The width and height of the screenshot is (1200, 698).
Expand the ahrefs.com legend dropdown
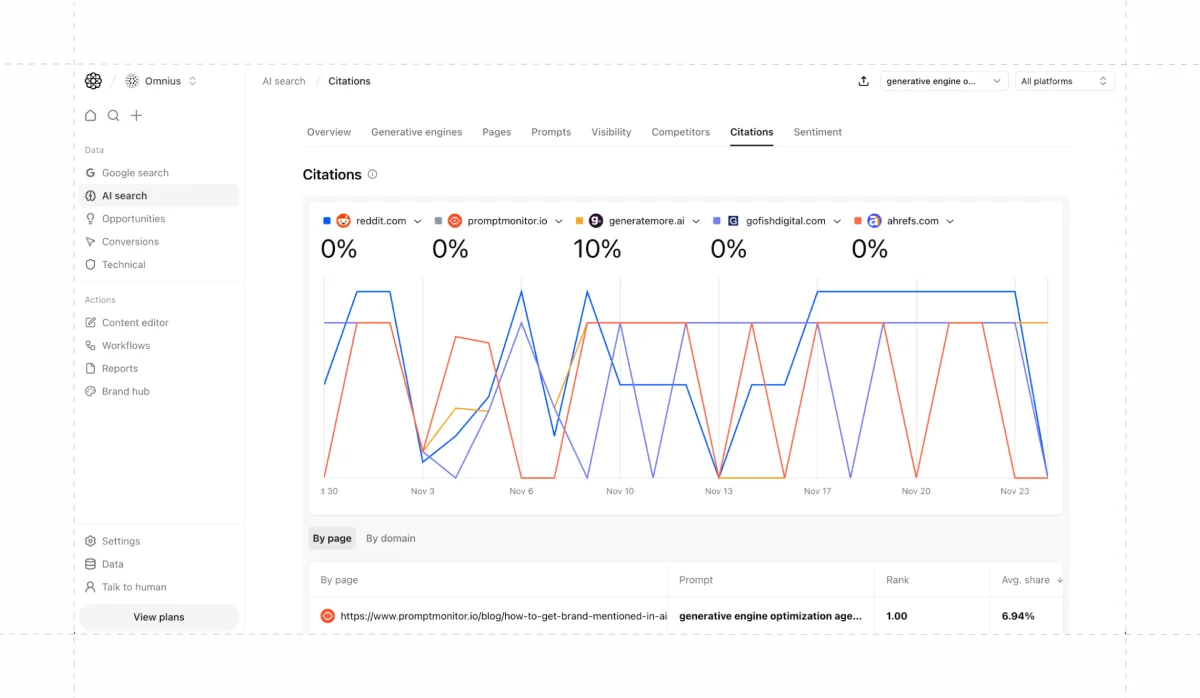[950, 221]
